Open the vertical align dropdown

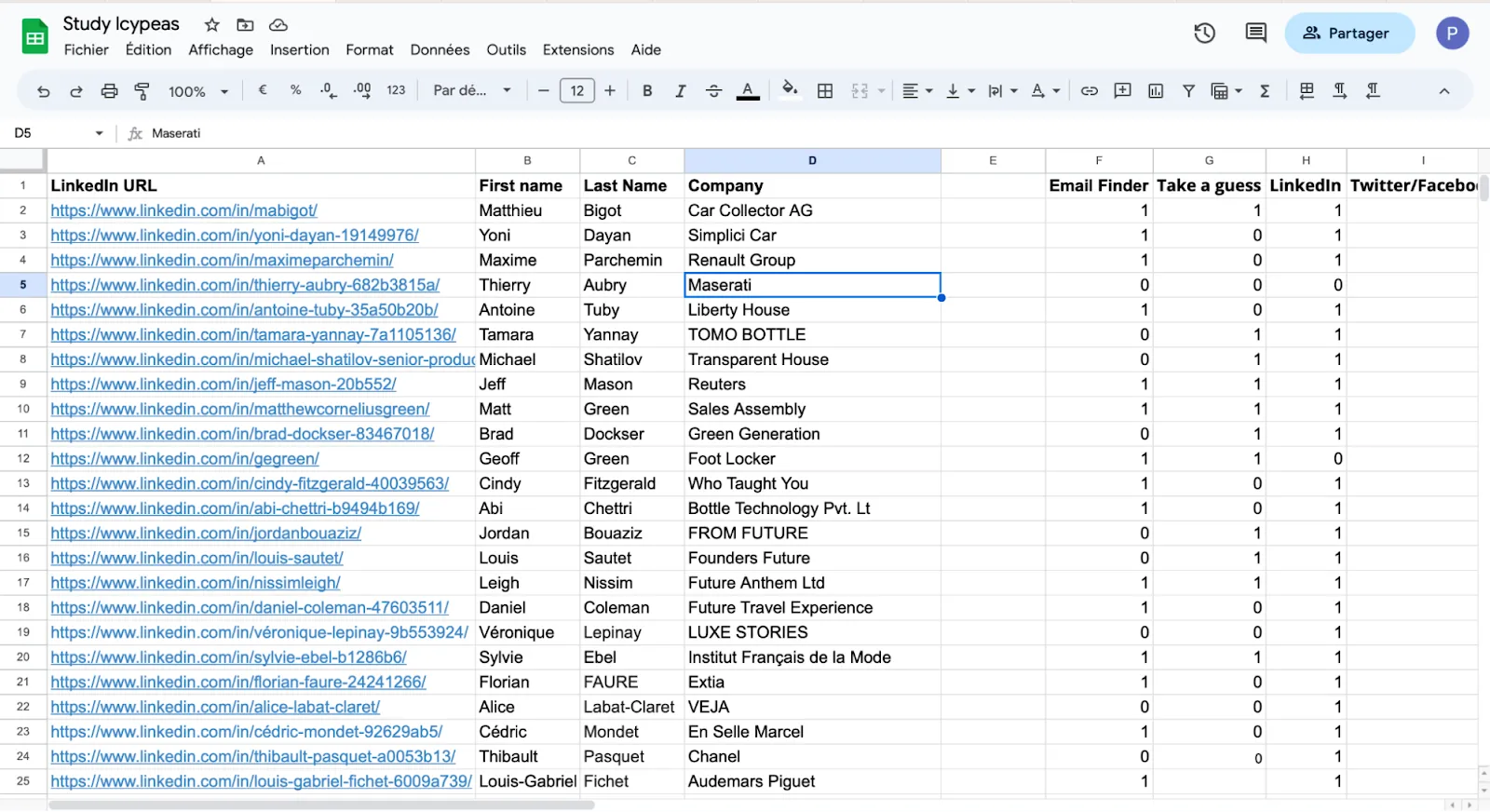point(960,90)
